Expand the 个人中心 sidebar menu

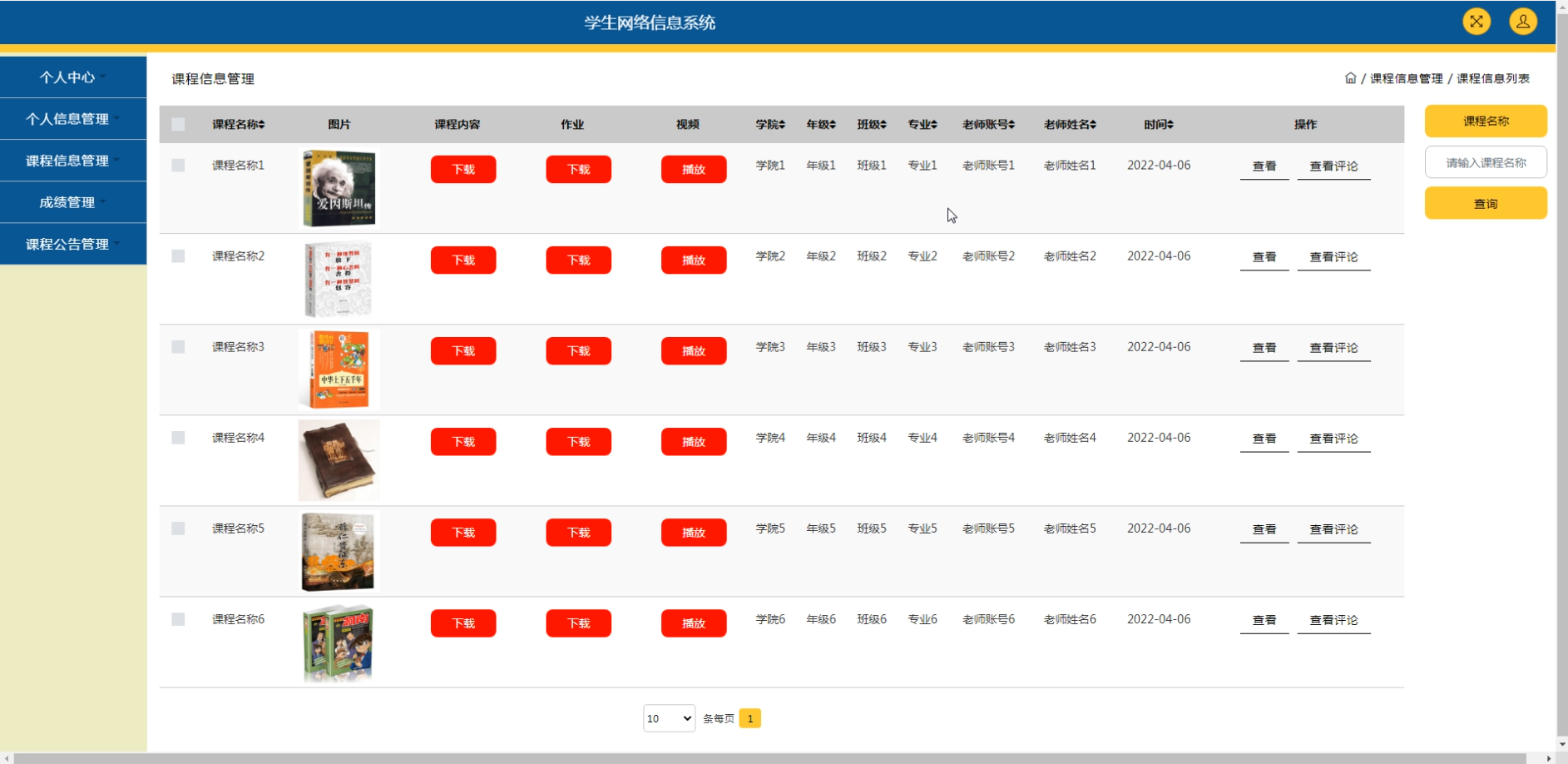click(73, 77)
